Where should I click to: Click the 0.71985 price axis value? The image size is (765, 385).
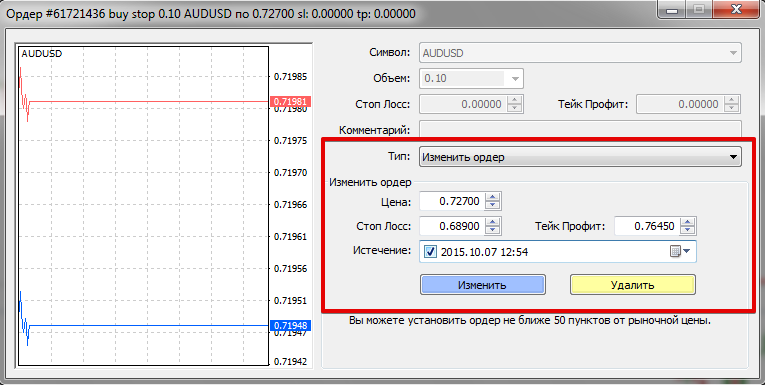[x=290, y=77]
